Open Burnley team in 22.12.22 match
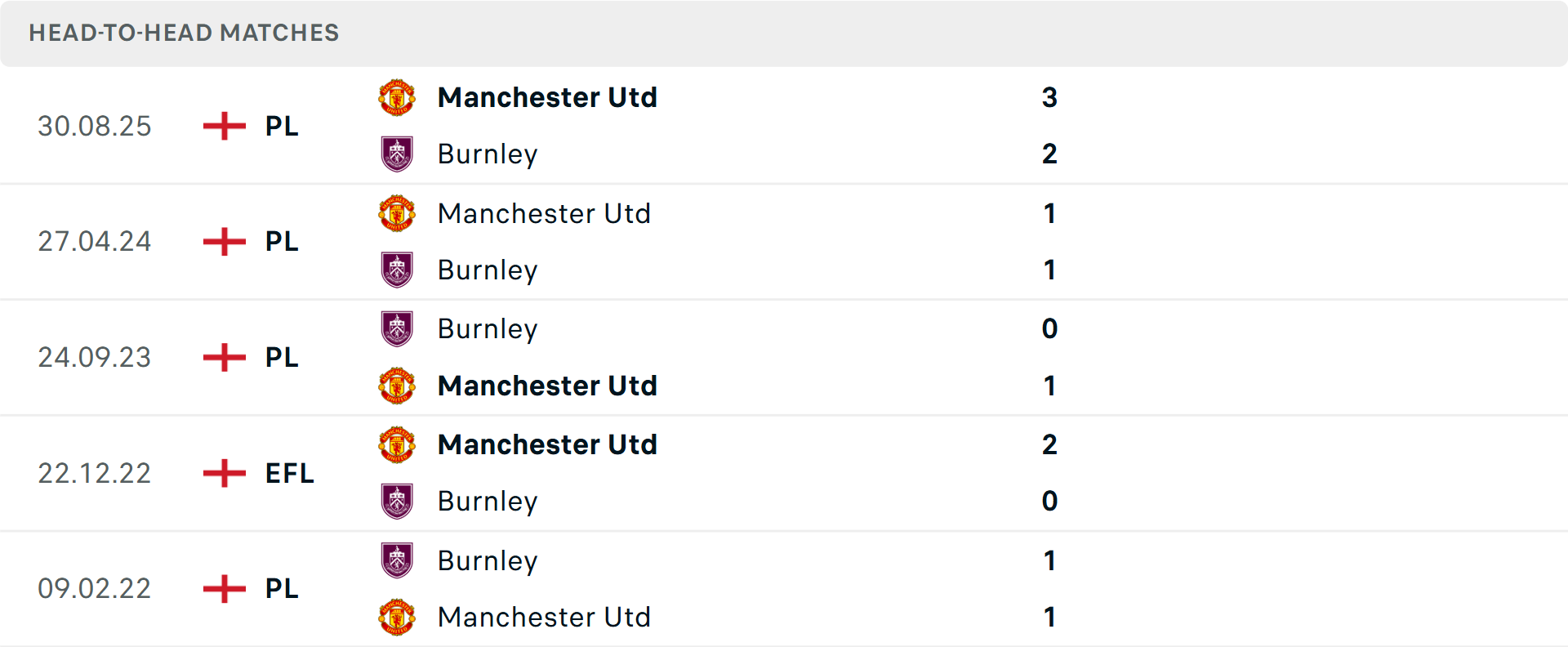1568x647 pixels. pos(488,502)
